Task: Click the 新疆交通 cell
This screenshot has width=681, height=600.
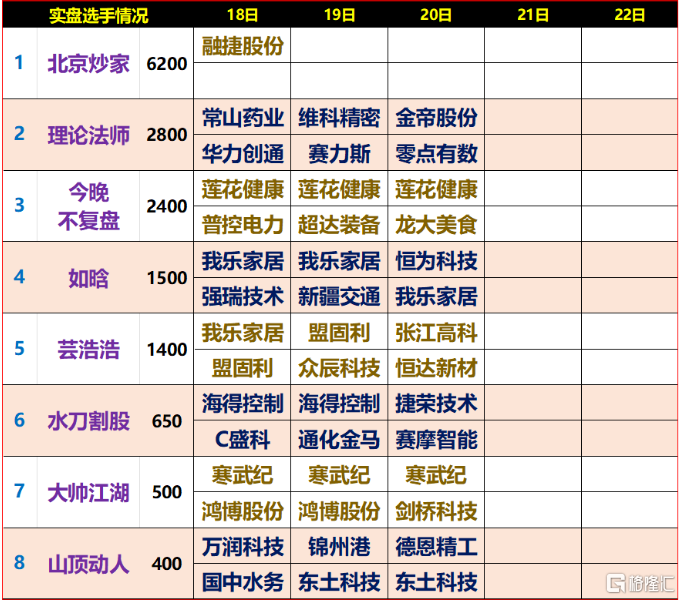Action: pos(339,296)
